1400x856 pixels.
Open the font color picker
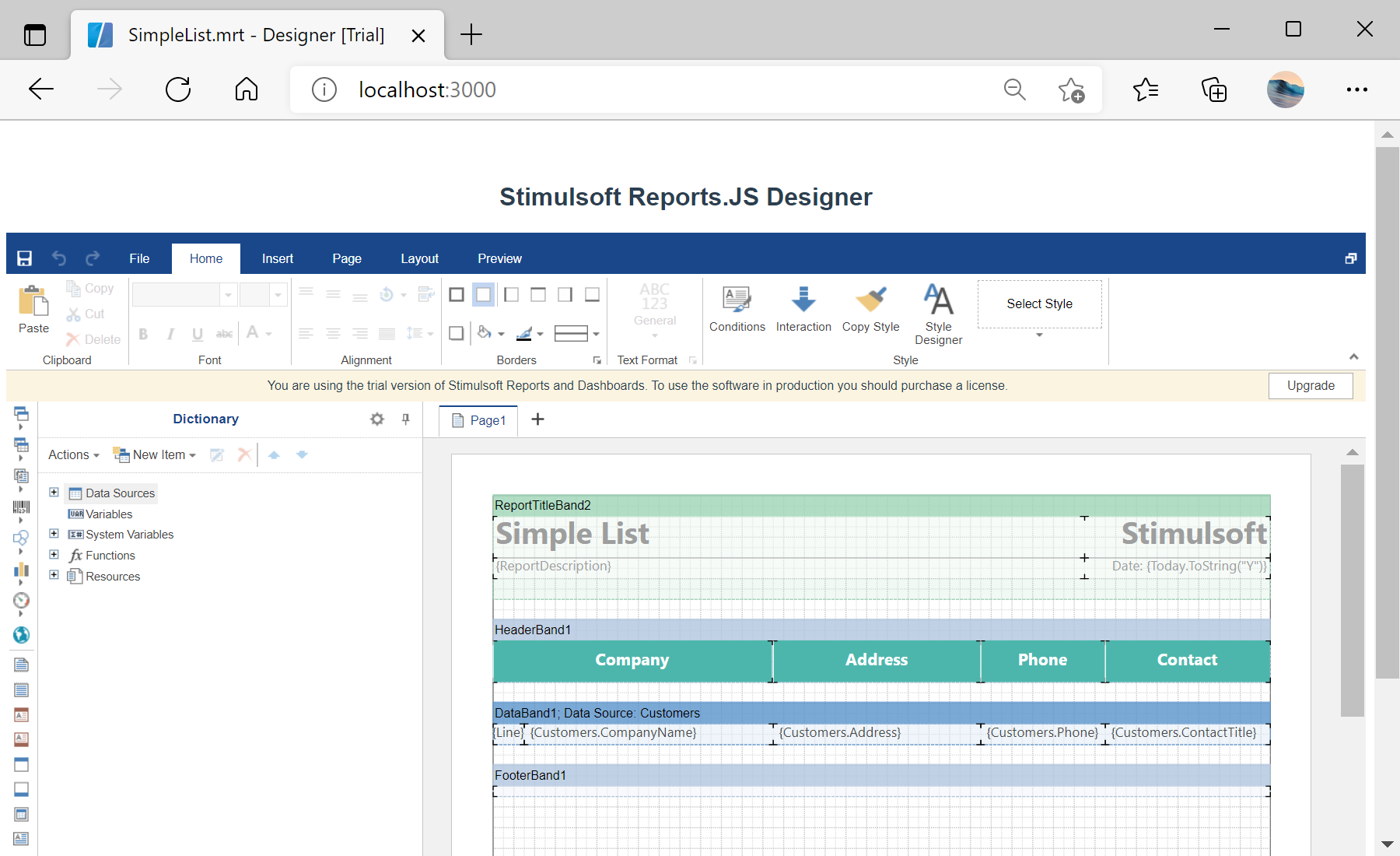pyautogui.click(x=259, y=334)
